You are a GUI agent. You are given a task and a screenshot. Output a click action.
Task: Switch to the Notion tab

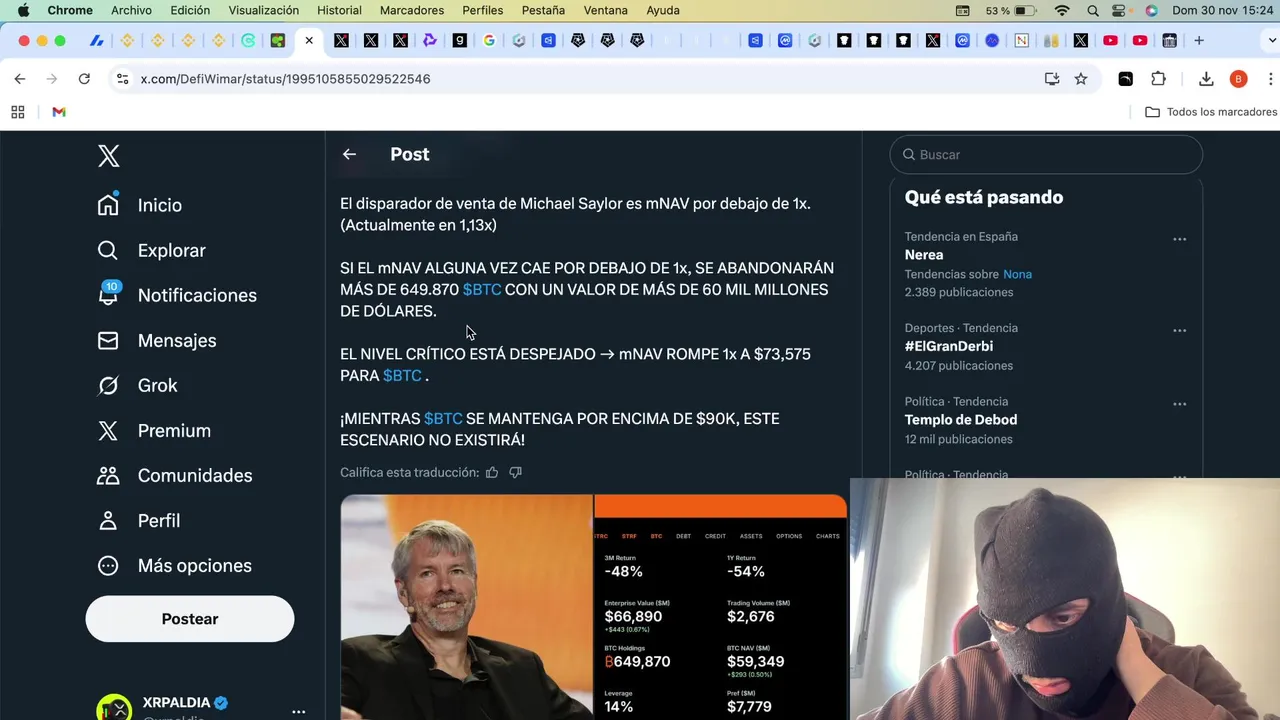click(1021, 41)
